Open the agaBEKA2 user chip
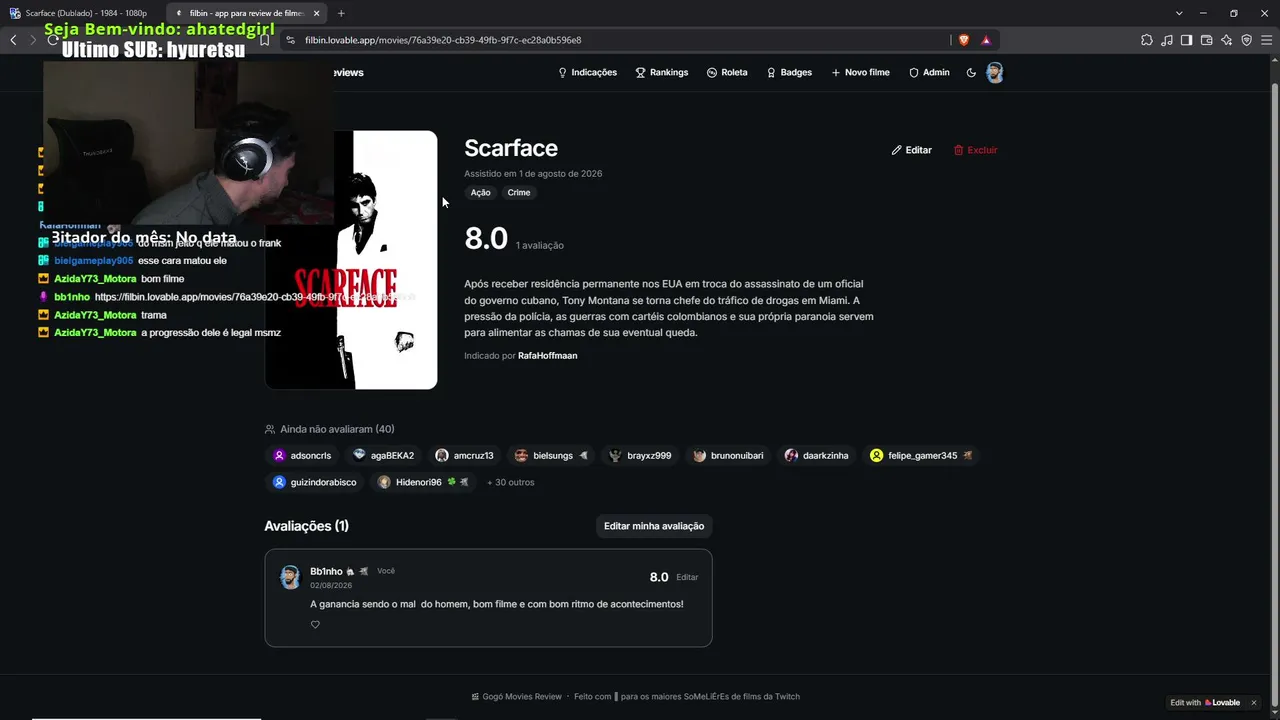The width and height of the screenshot is (1280, 720). point(384,456)
